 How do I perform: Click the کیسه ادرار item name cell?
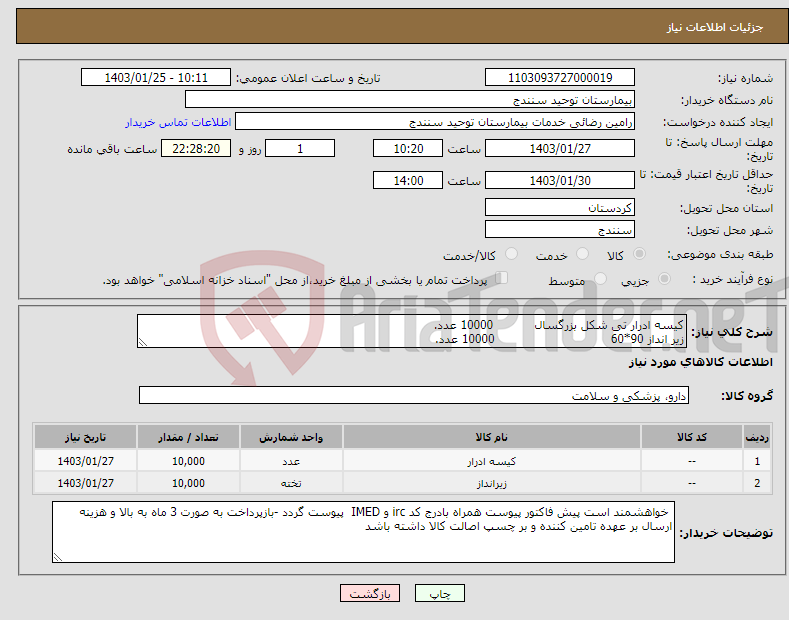492,461
